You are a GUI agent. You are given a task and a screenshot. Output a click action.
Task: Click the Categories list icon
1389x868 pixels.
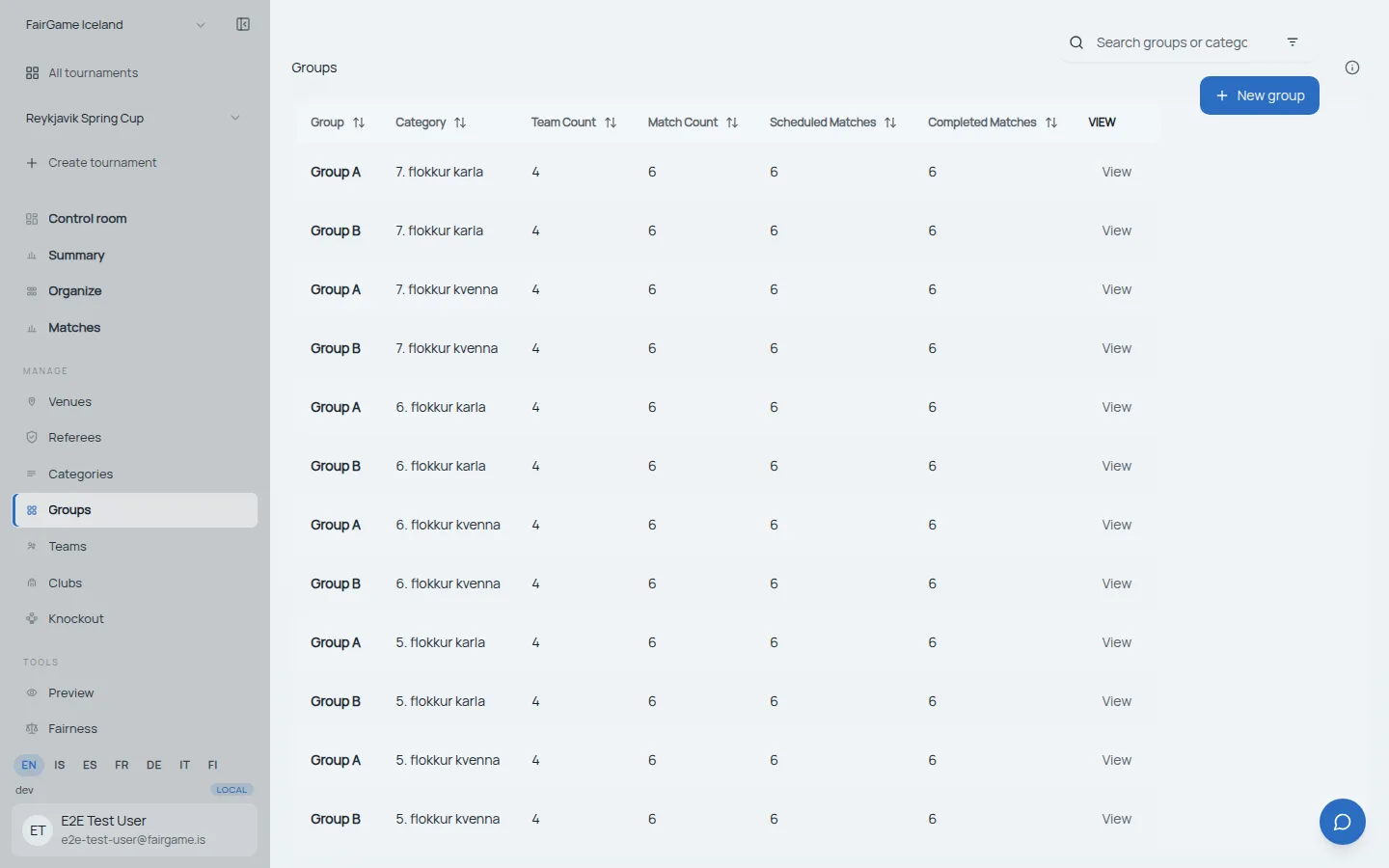(32, 475)
